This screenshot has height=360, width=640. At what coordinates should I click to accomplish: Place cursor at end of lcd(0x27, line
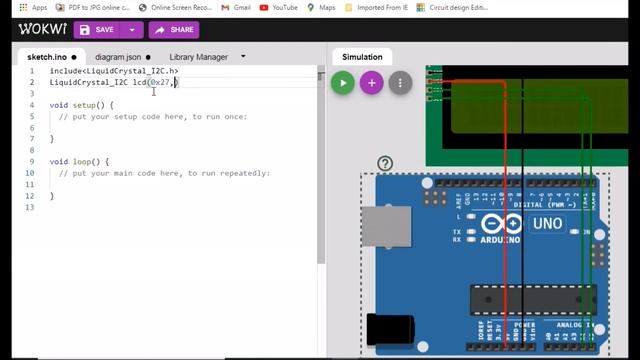(176, 82)
